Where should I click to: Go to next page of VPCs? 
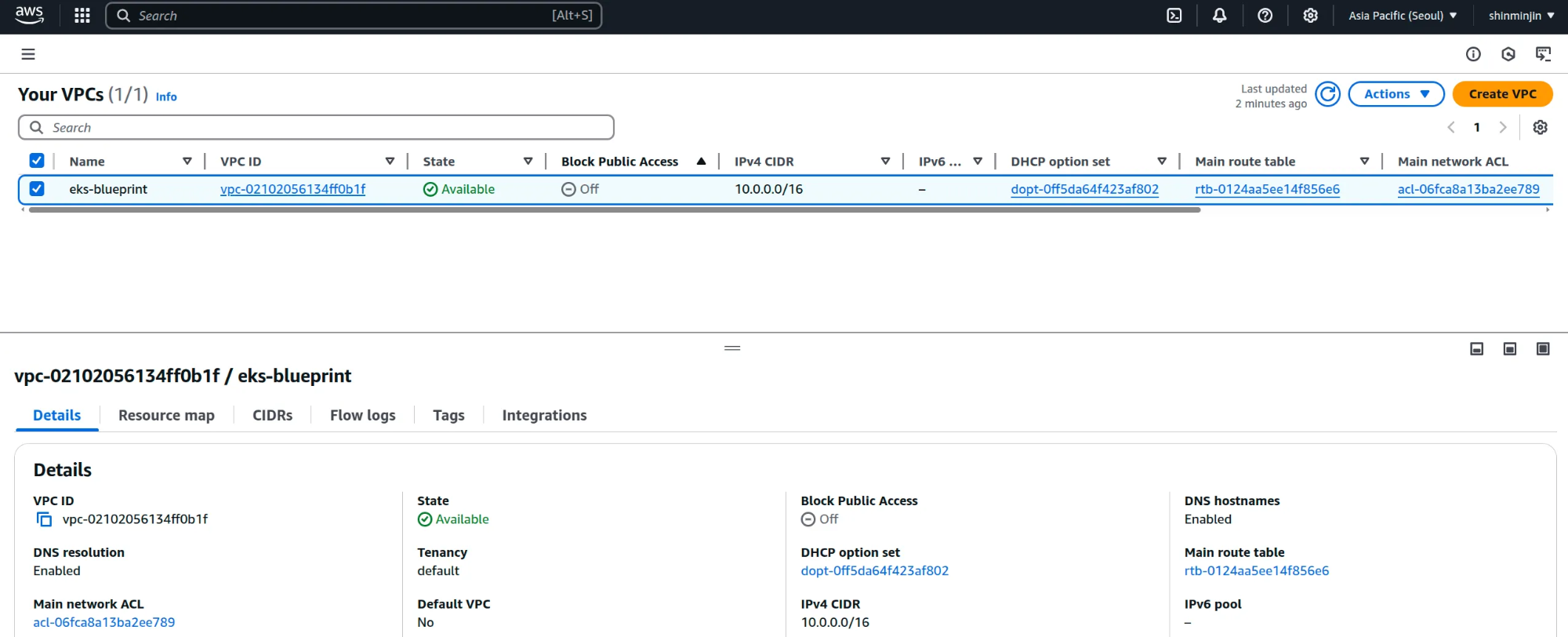(1503, 127)
